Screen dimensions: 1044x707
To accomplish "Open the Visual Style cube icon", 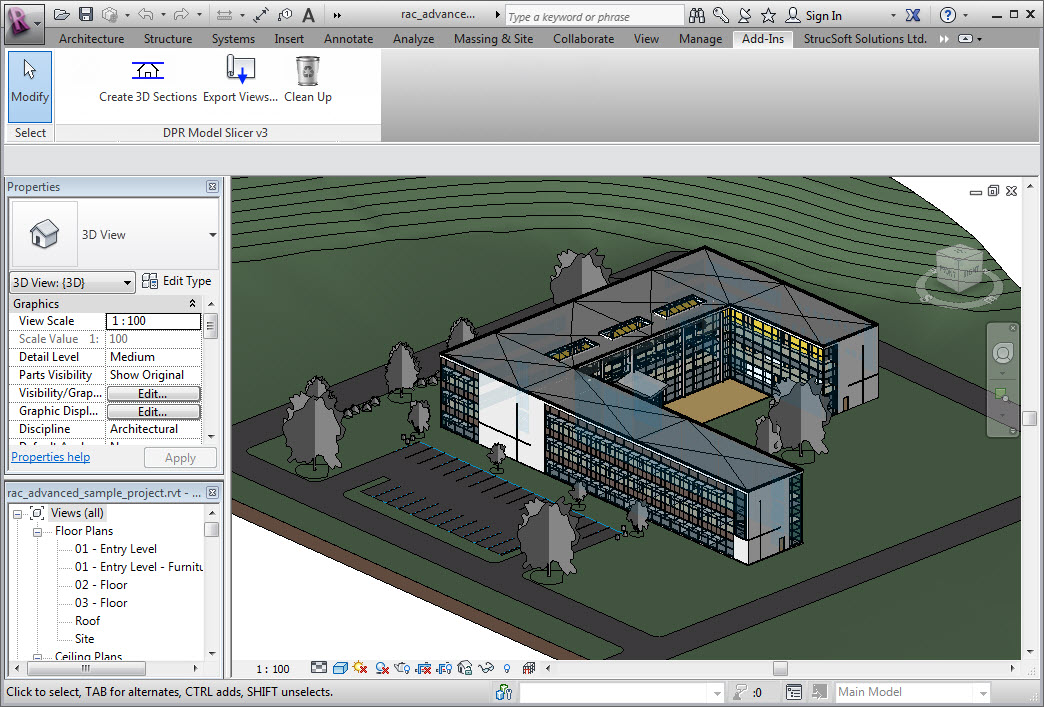I will click(340, 668).
